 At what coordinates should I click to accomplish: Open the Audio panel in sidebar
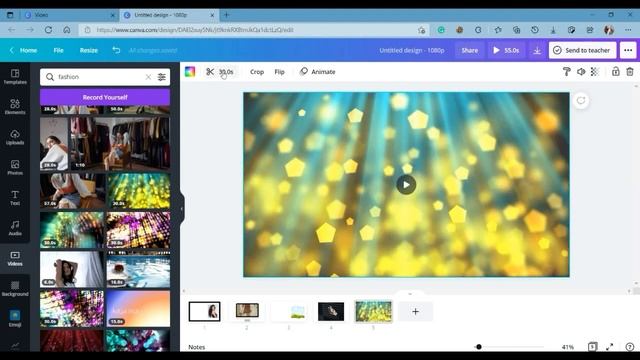pyautogui.click(x=15, y=228)
